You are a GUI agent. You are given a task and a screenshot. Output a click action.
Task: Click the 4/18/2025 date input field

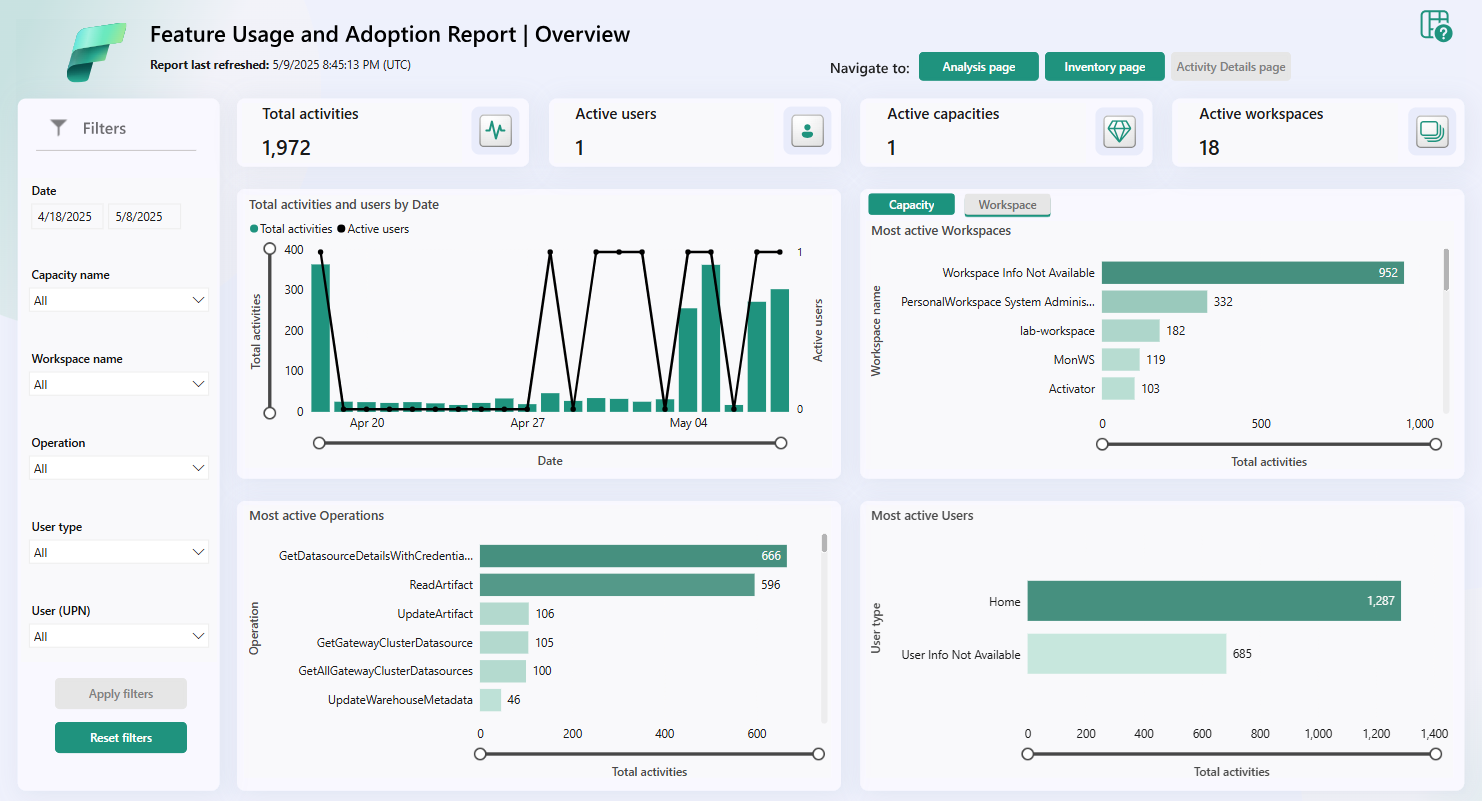click(x=66, y=215)
